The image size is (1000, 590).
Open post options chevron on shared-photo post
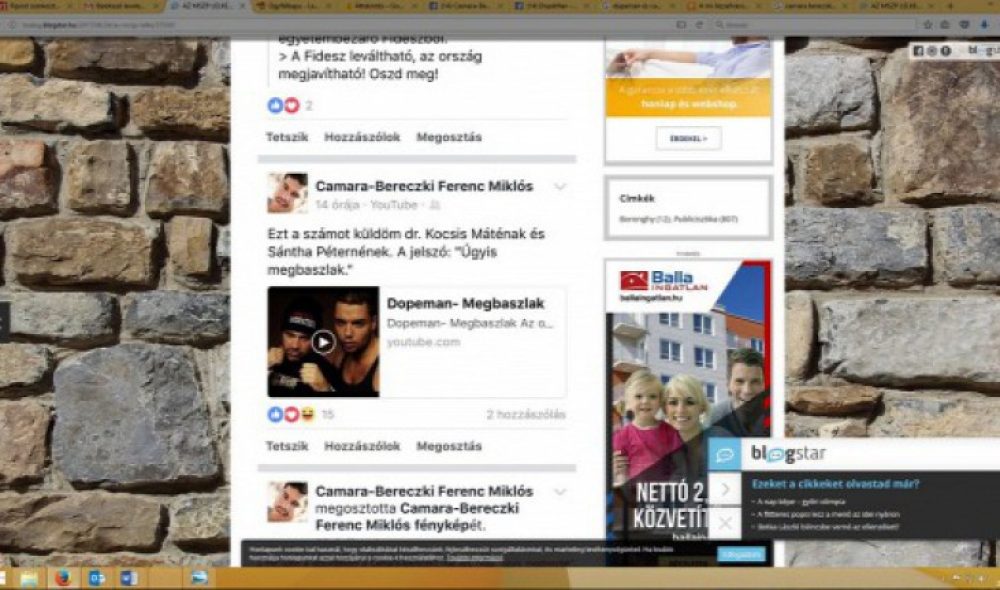[x=559, y=492]
